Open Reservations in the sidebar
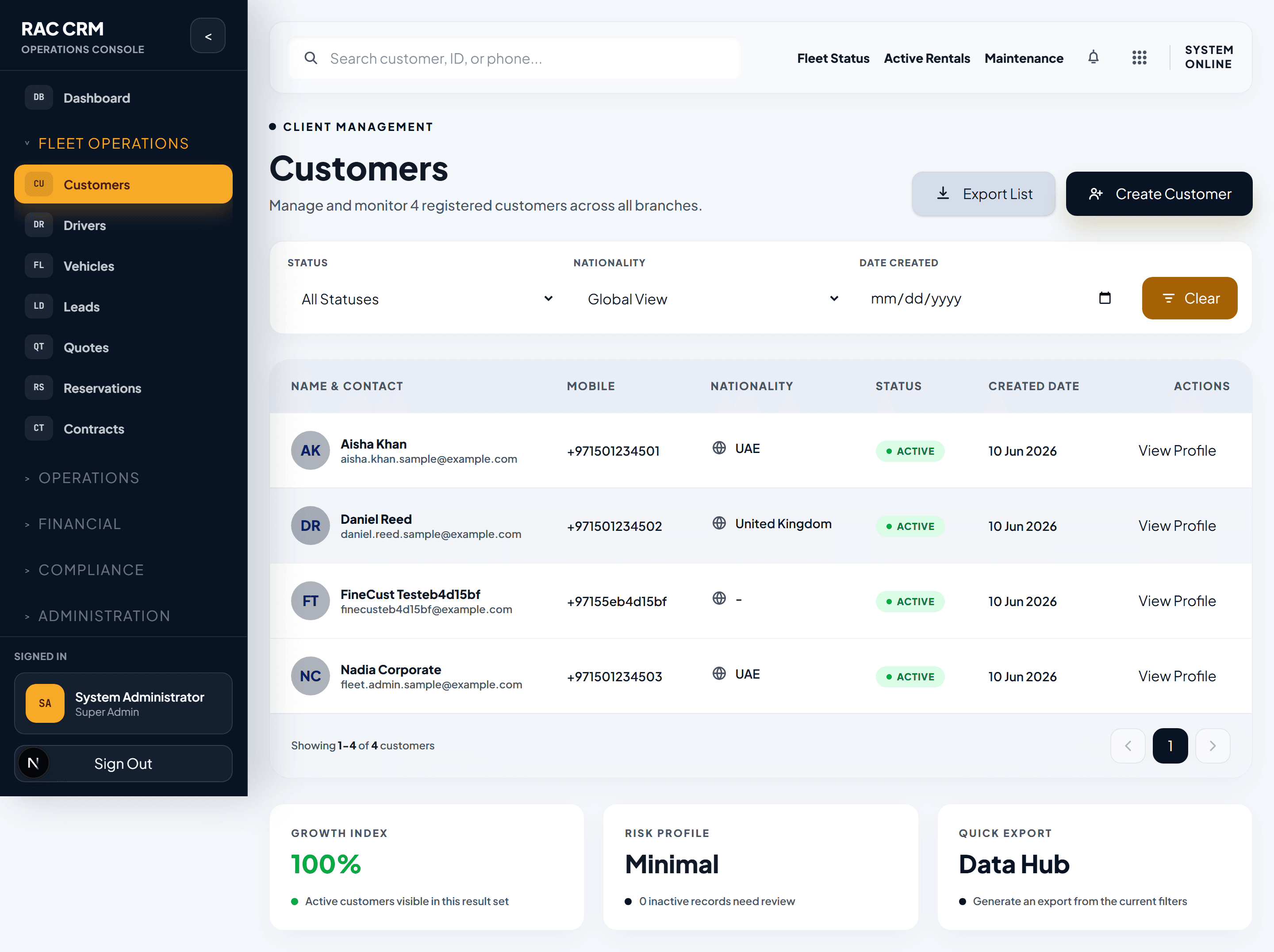The width and height of the screenshot is (1274, 952). point(123,388)
